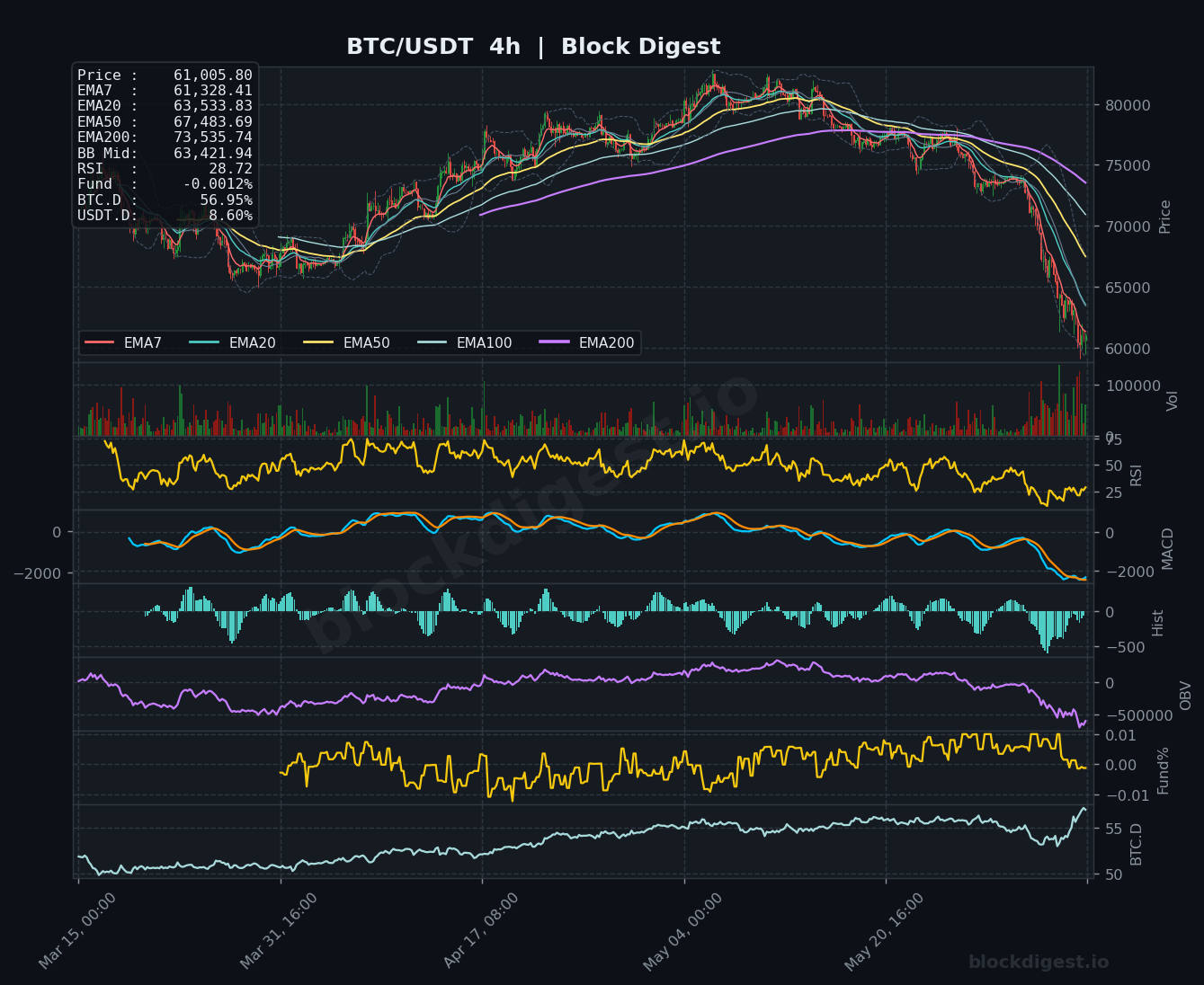Select the BTC.D 56.95% readout
Viewport: 1204px width, 985px height.
165,200
